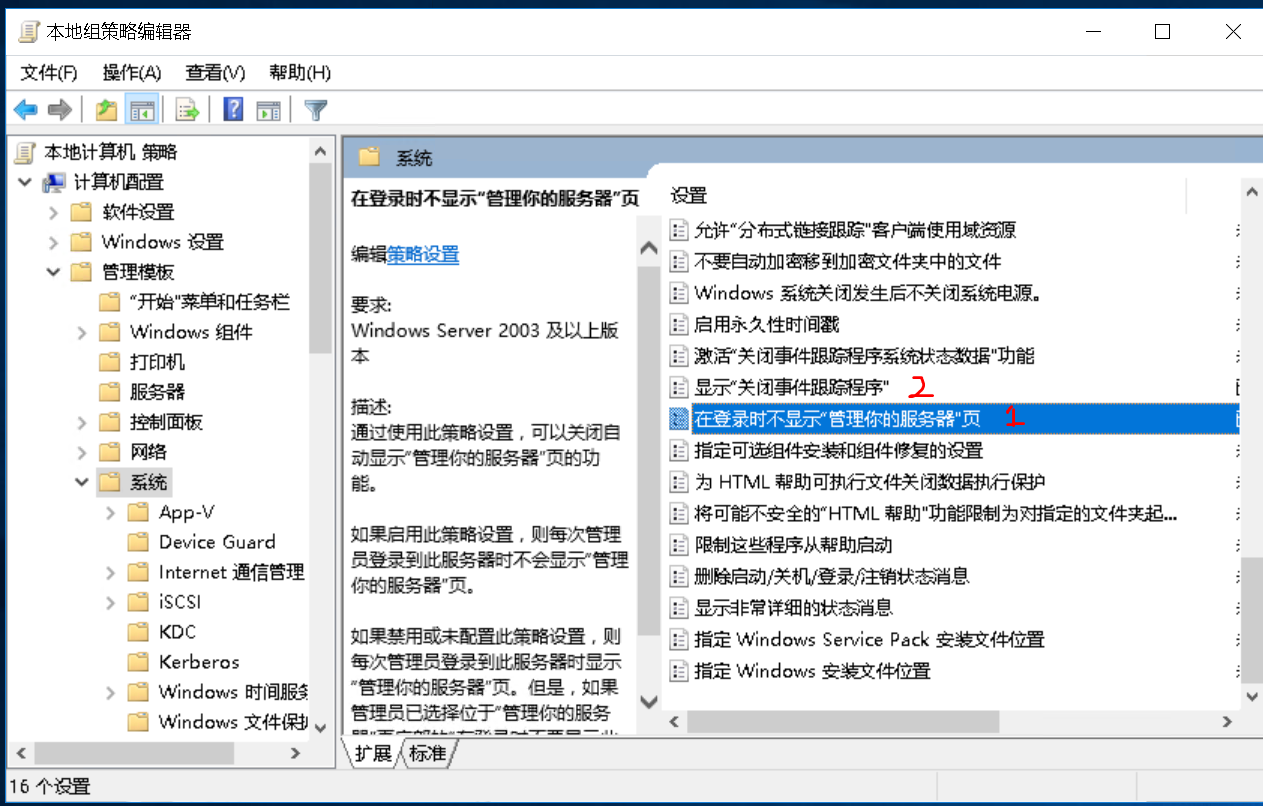Open the 操作(A) menu

[131, 73]
